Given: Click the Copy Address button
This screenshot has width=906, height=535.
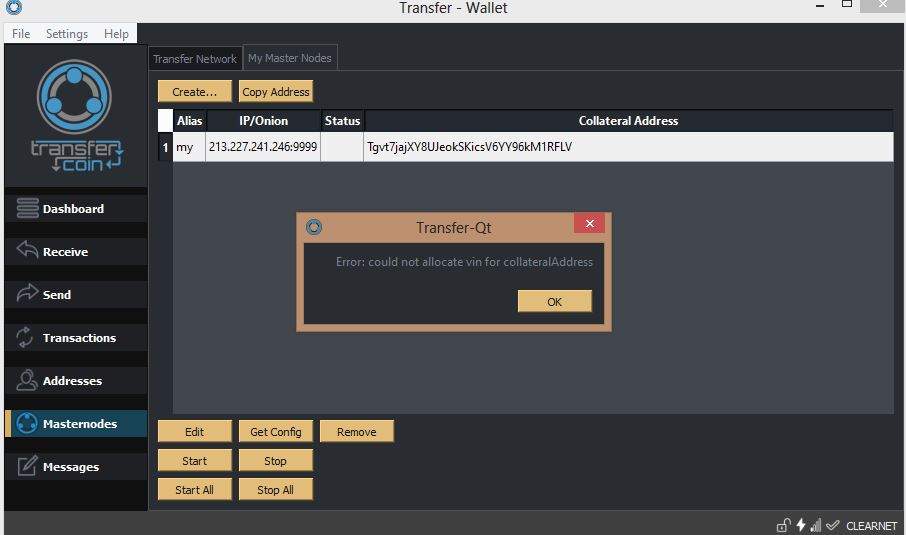Looking at the screenshot, I should (x=276, y=92).
